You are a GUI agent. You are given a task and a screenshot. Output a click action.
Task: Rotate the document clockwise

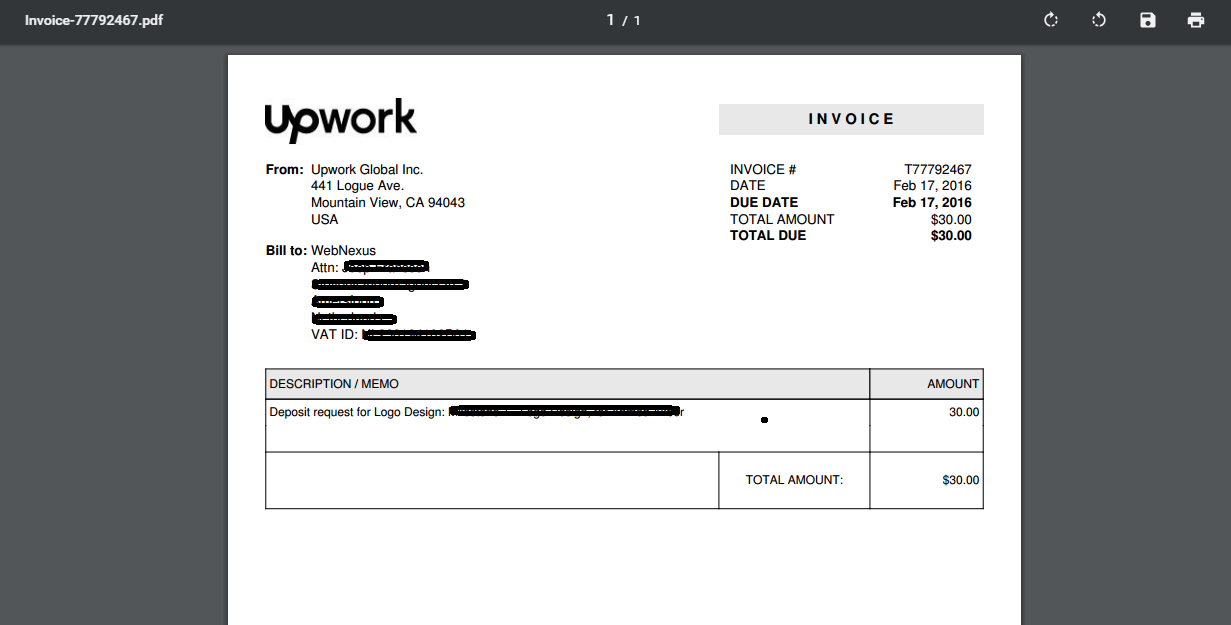1051,20
